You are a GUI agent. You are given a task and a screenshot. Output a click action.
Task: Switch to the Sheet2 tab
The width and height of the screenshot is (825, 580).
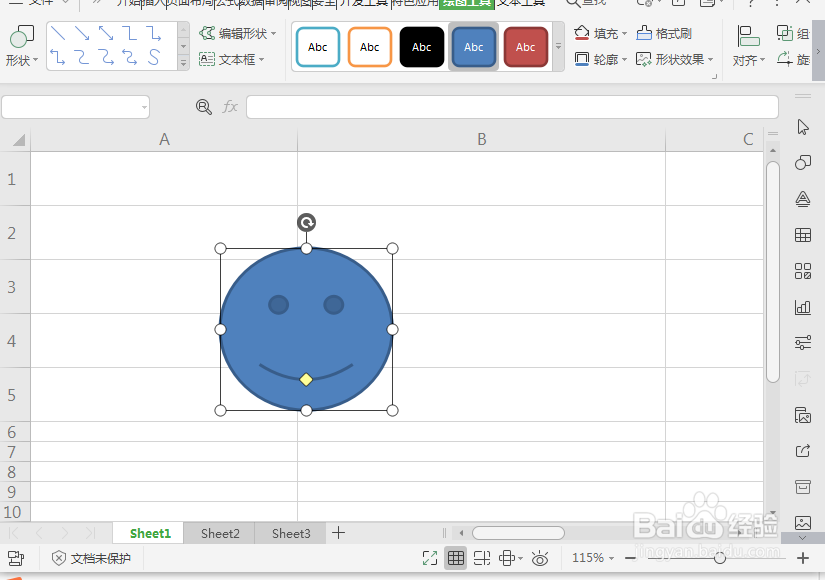pyautogui.click(x=220, y=533)
